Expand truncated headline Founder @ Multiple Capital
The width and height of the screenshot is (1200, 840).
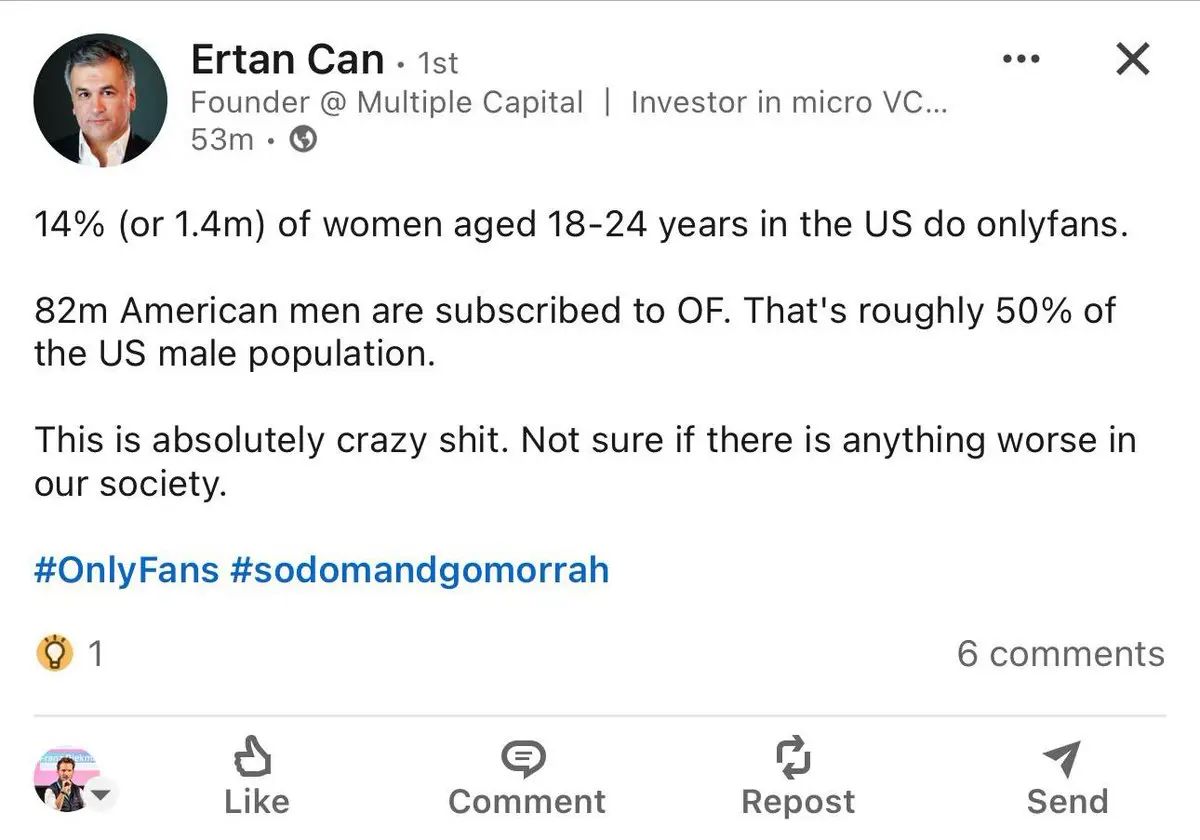point(568,103)
